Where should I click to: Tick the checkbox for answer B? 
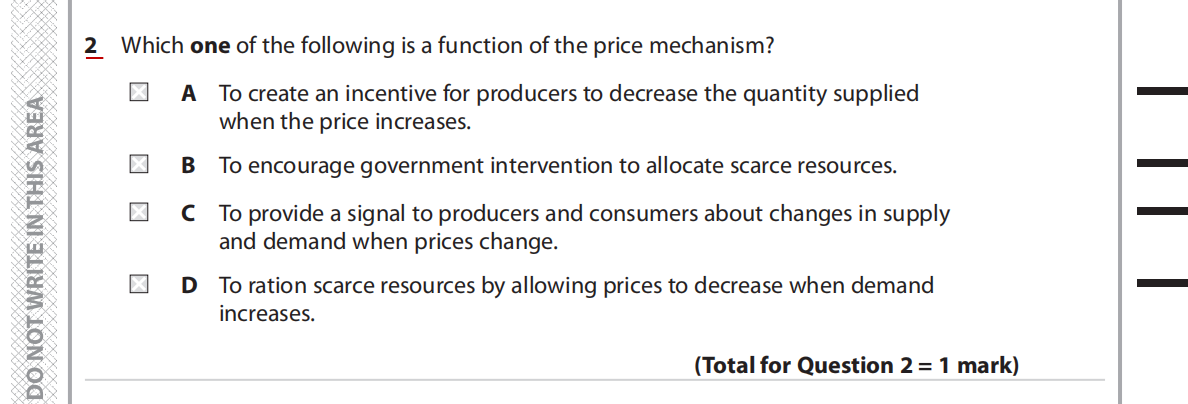tap(138, 165)
